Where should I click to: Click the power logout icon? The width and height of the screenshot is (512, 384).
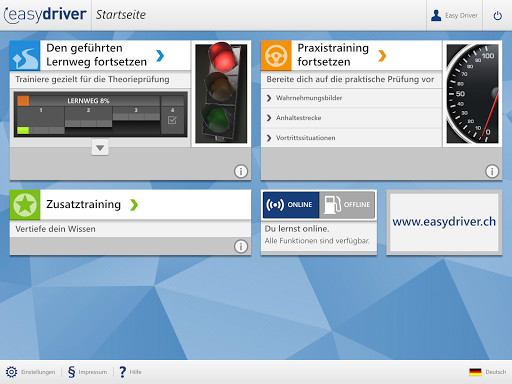tap(497, 16)
